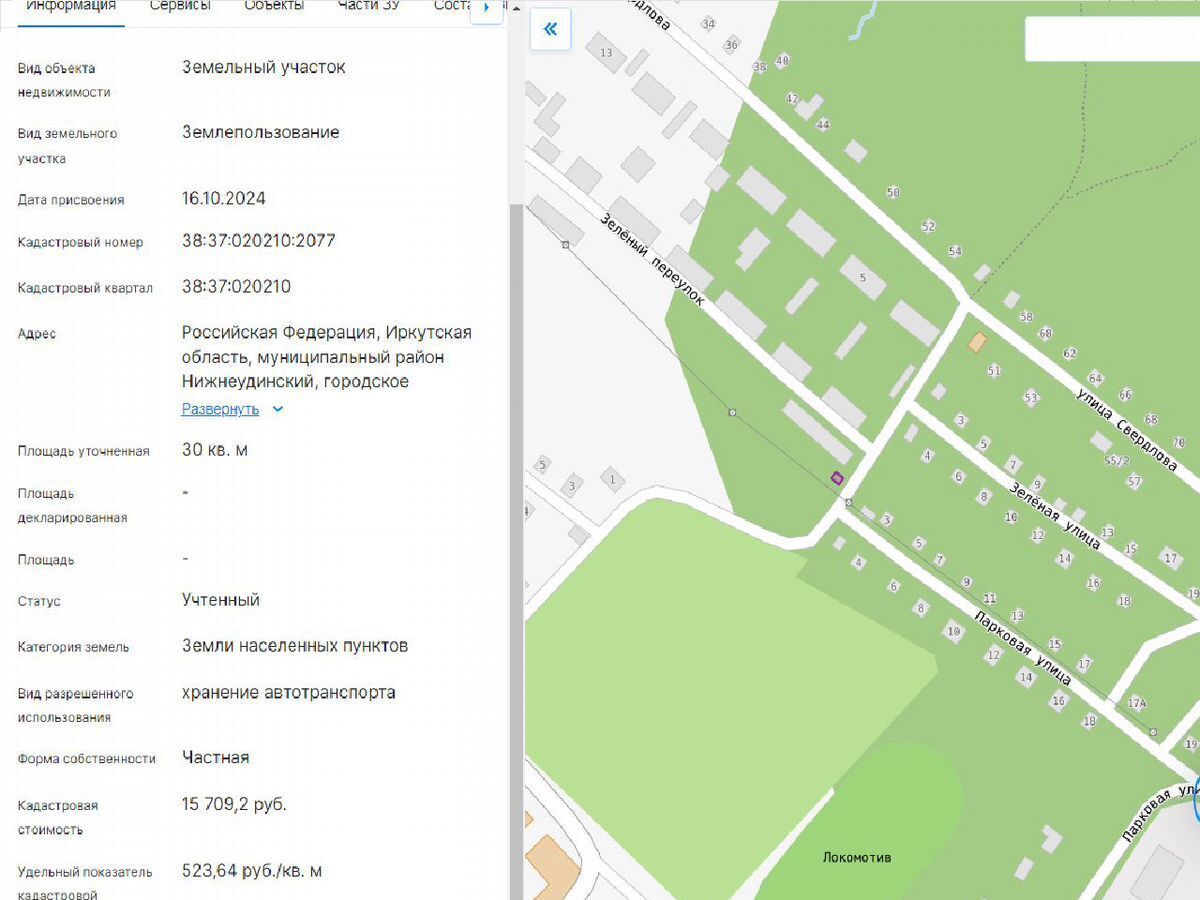Switch to the Объекты tab

click(x=274, y=6)
